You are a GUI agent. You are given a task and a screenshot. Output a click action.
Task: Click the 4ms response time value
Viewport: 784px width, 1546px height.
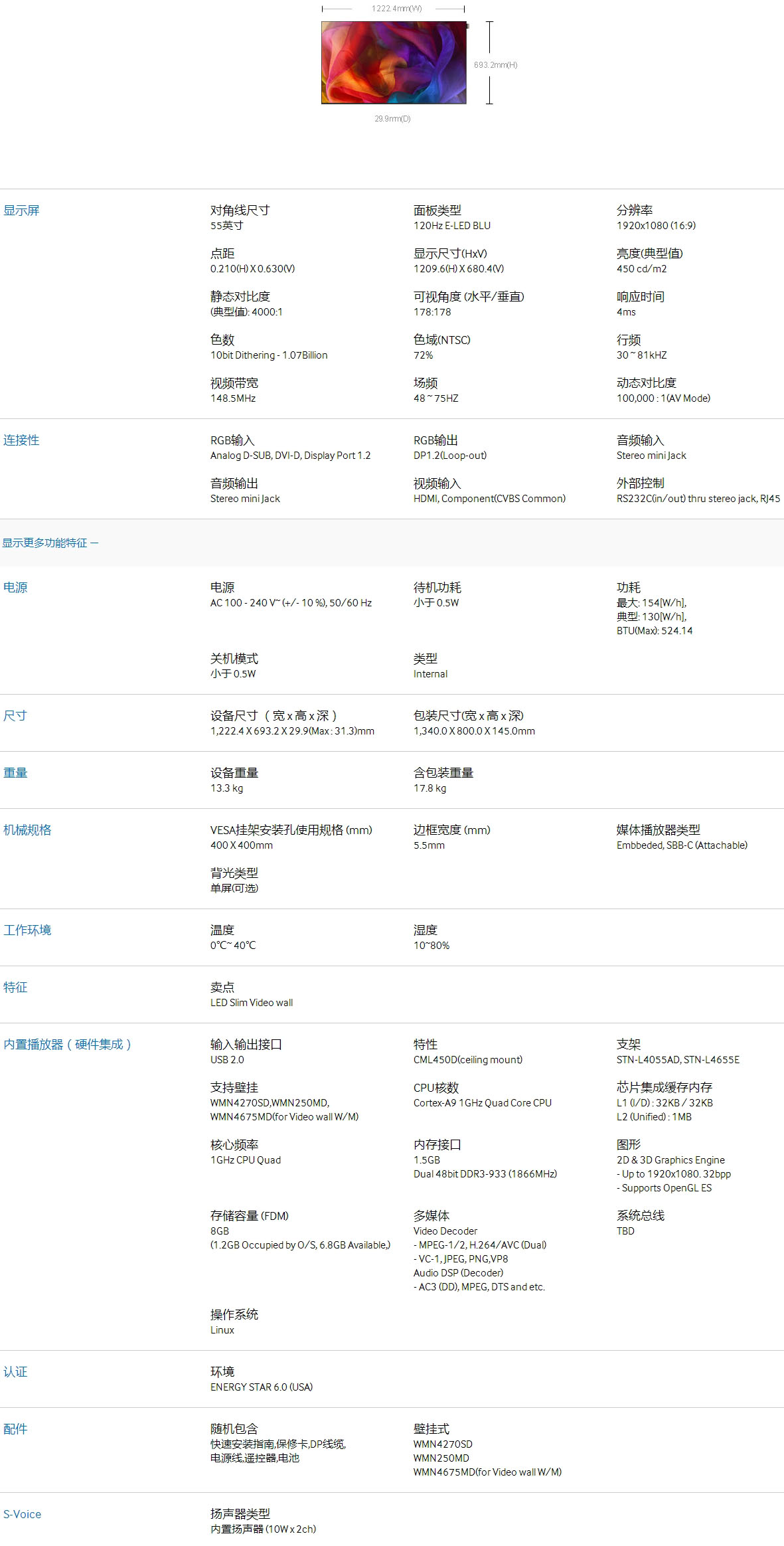click(x=626, y=312)
